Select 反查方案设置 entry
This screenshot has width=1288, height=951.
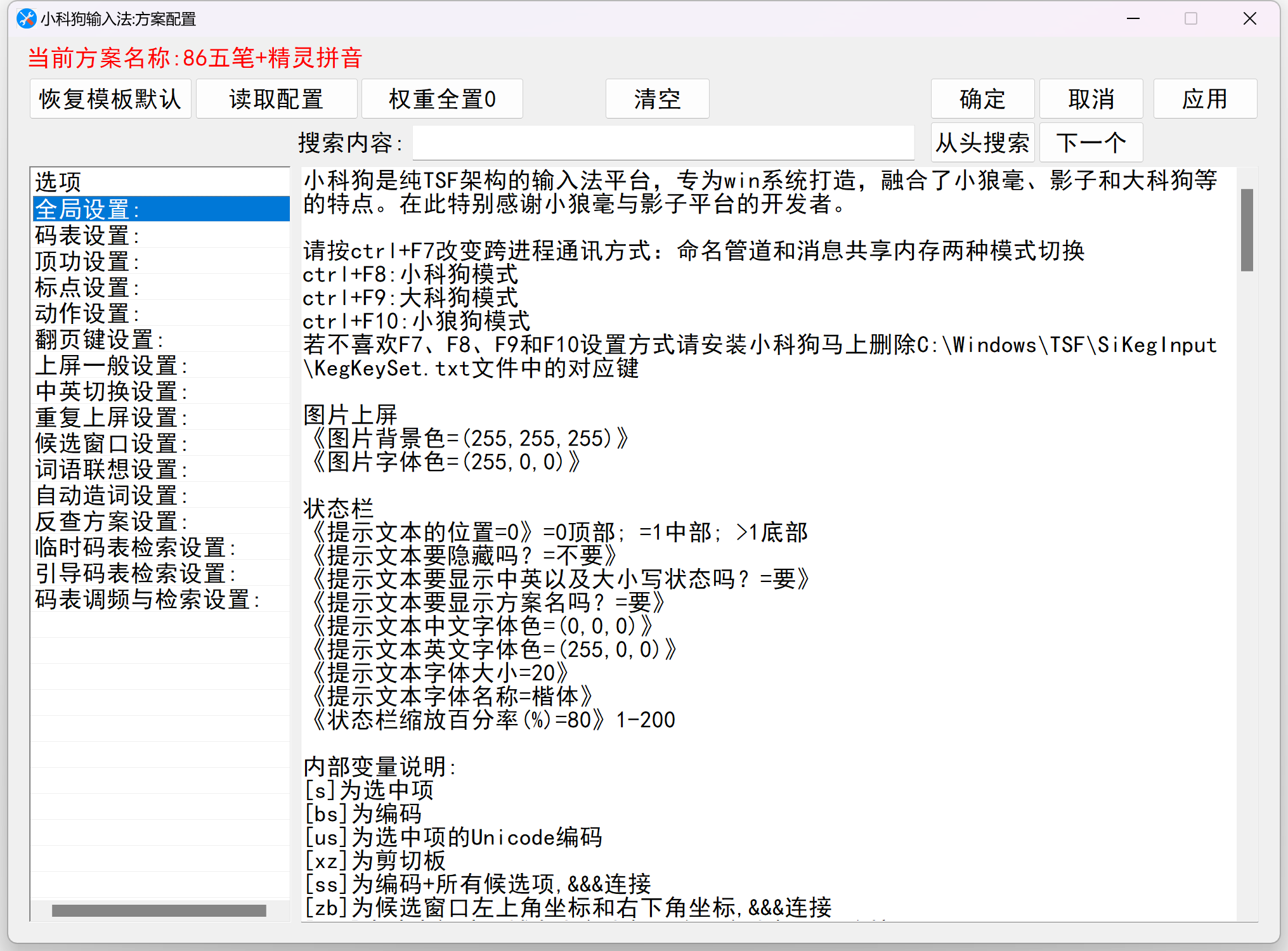[160, 521]
